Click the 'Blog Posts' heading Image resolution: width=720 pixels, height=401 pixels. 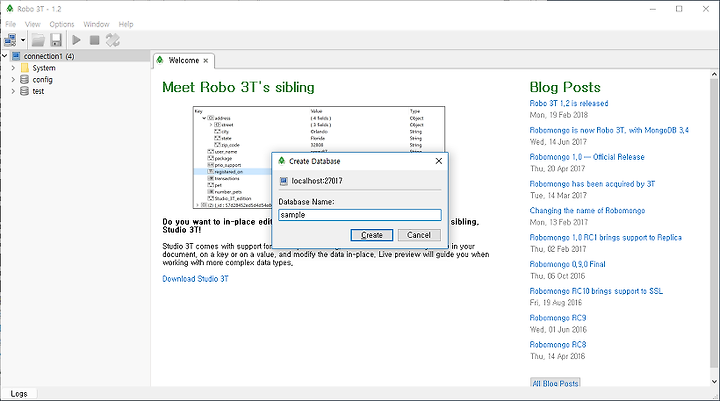tap(565, 87)
